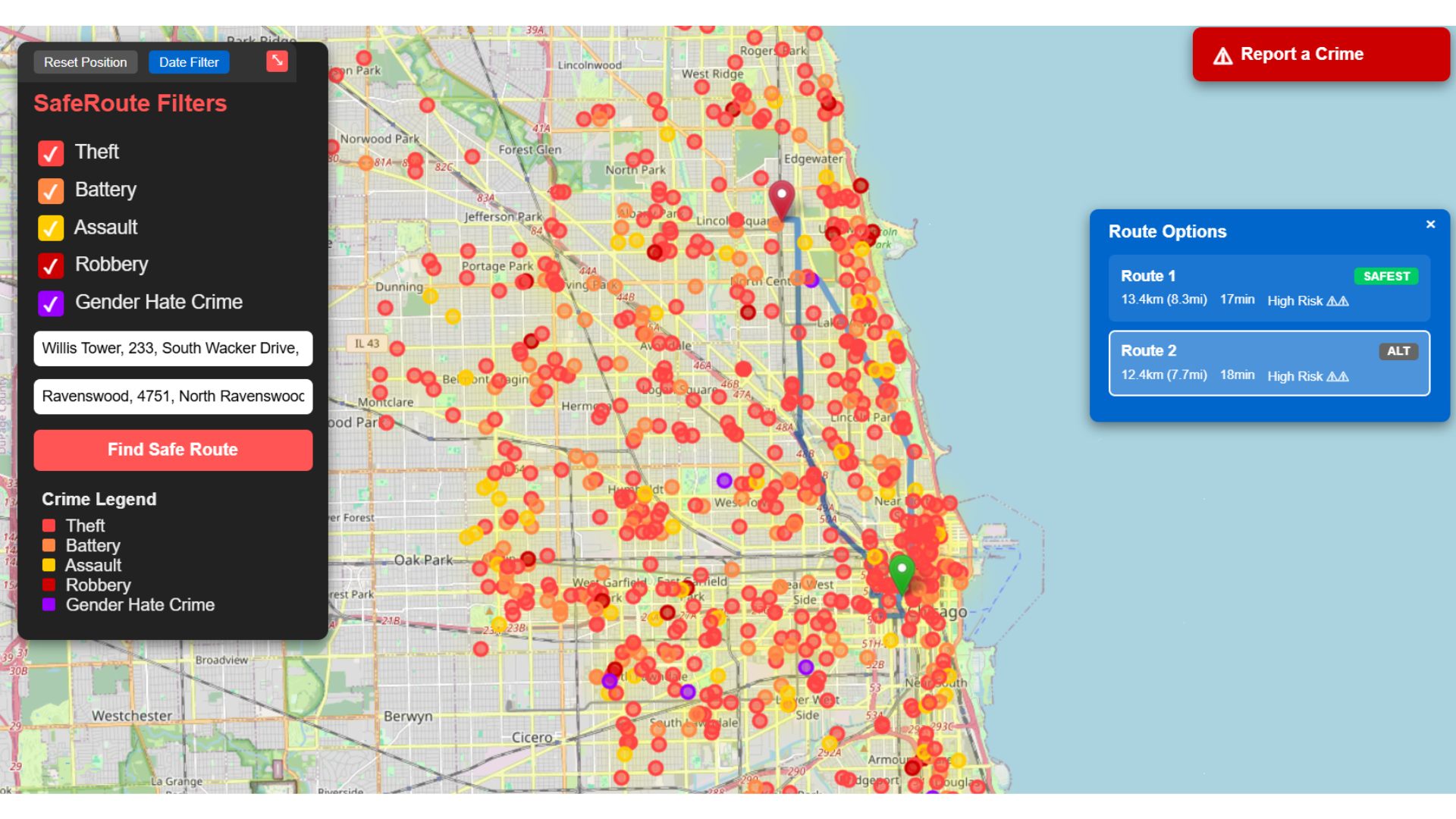Click warning triangle icon on Report a Crime
Screen dimensions: 1456x819
click(1222, 55)
